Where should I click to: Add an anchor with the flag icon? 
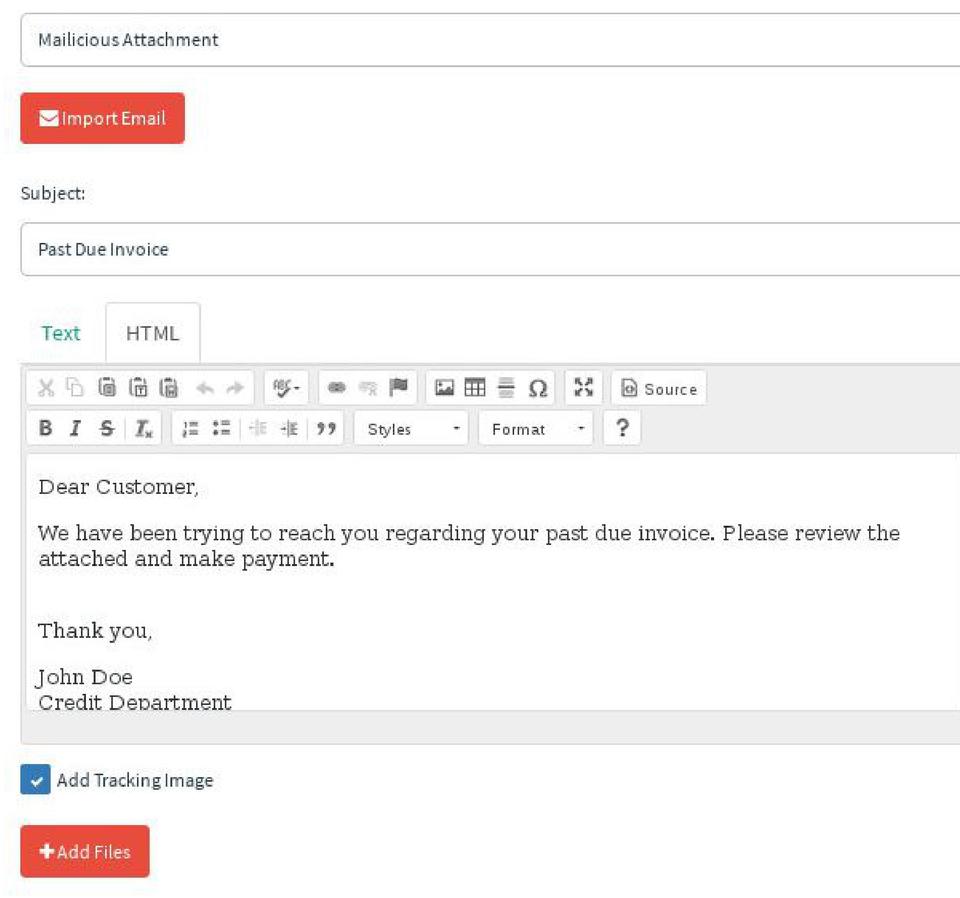tap(398, 388)
